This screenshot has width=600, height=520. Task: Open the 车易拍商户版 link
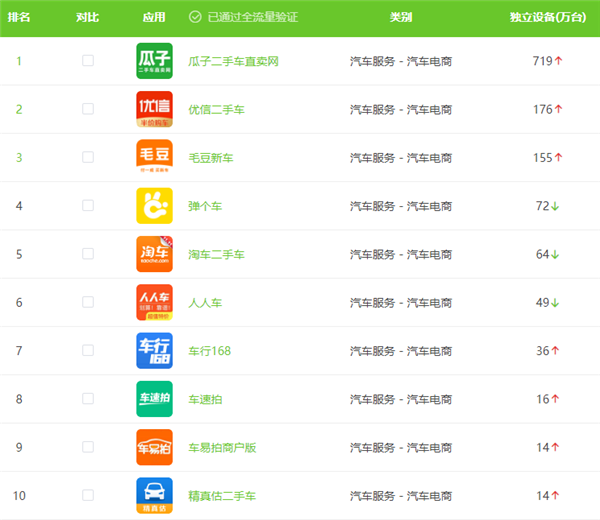222,448
